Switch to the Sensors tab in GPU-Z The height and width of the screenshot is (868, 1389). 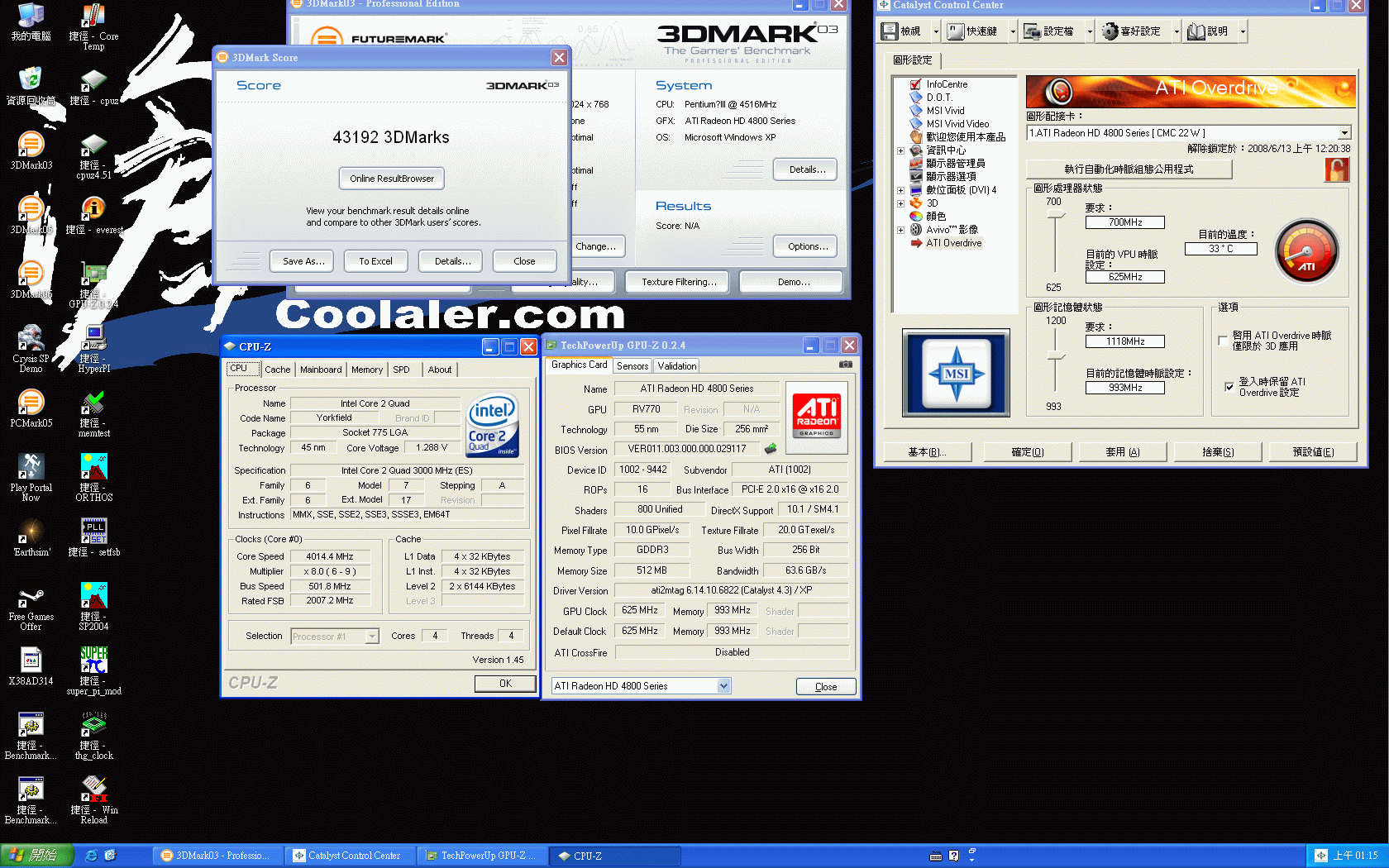click(632, 365)
